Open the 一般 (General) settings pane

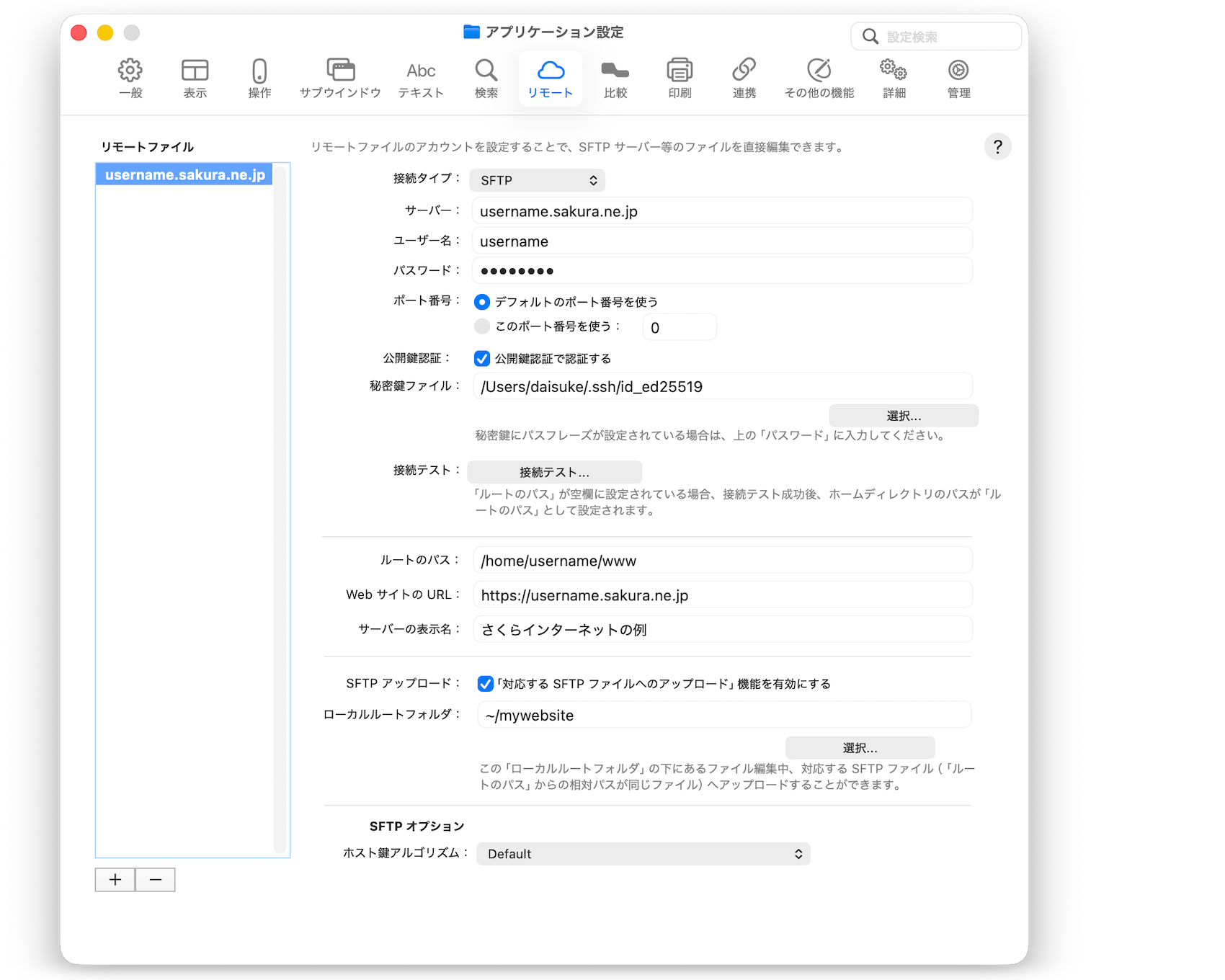coord(130,78)
